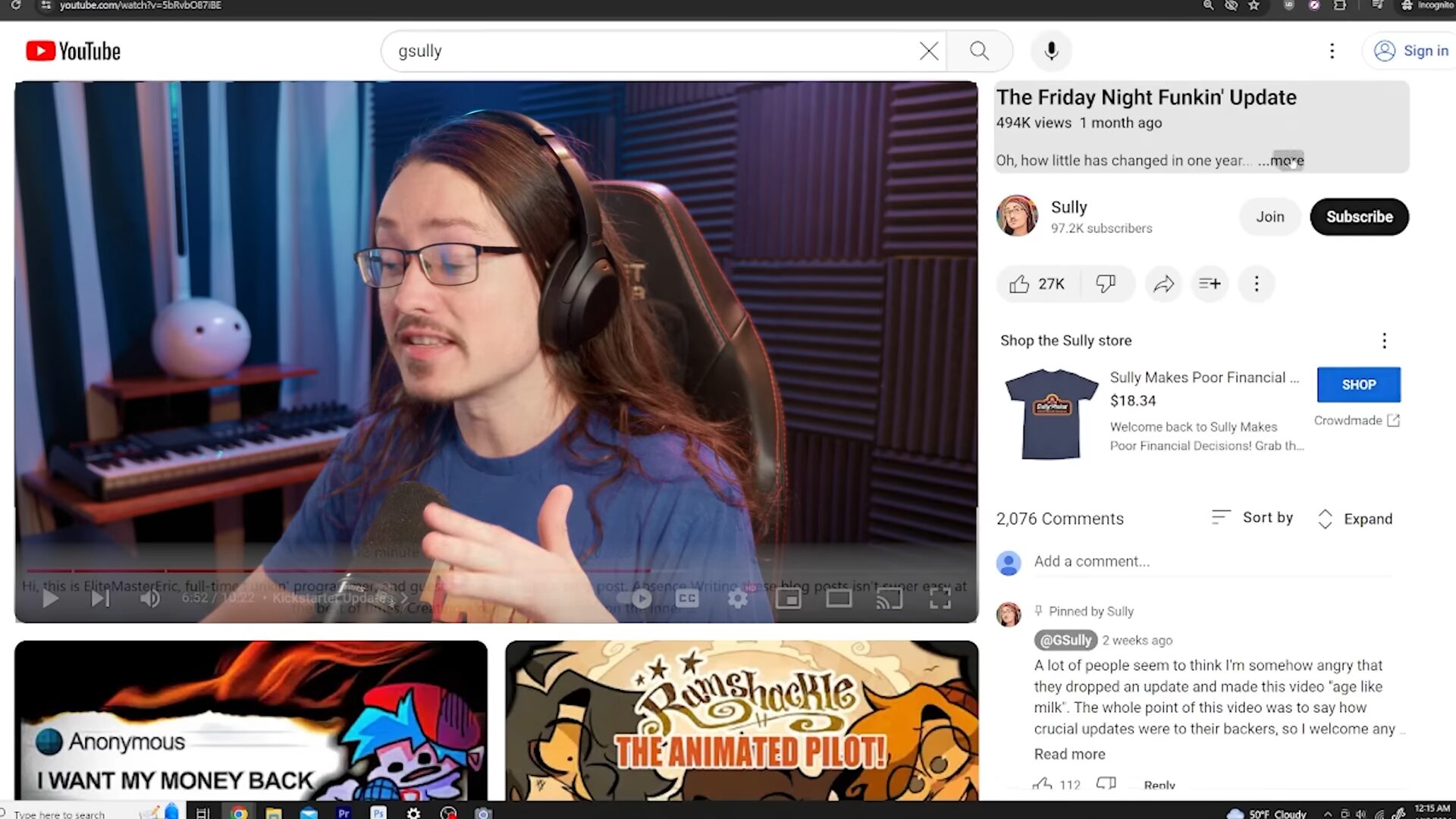Open video more actions three-dot menu

click(x=1256, y=284)
